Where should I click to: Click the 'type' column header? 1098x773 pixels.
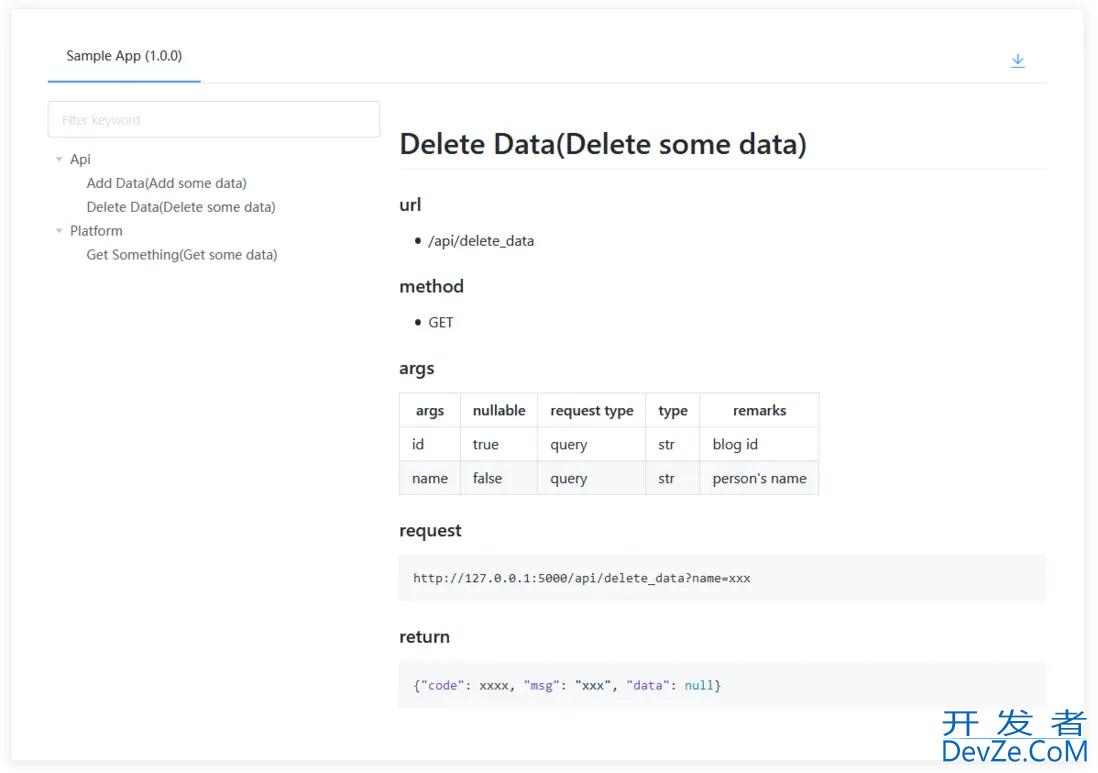[673, 410]
